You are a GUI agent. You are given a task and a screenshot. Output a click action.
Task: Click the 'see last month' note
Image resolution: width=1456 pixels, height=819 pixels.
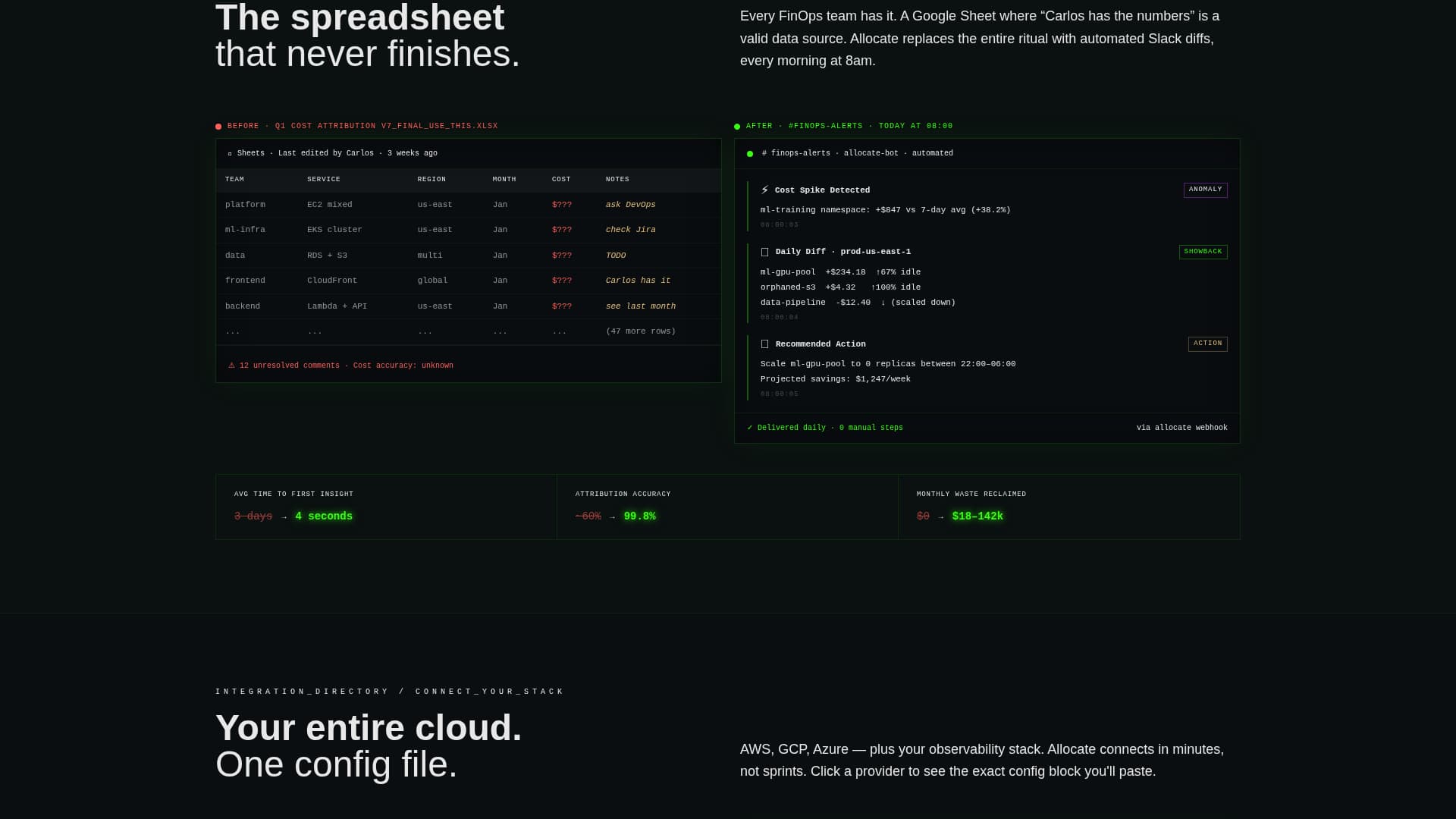[x=641, y=306]
